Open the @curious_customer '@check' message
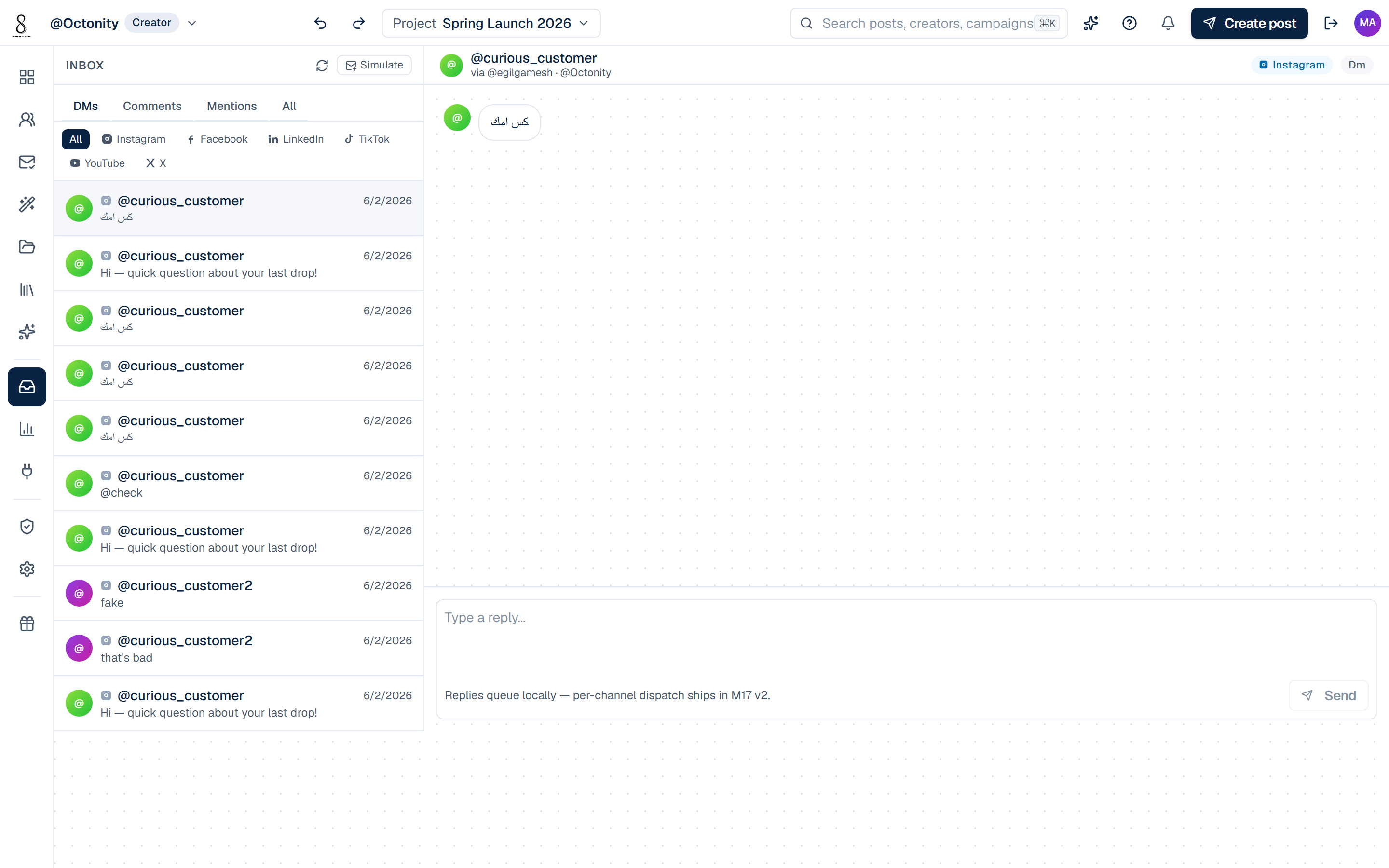 pos(239,483)
